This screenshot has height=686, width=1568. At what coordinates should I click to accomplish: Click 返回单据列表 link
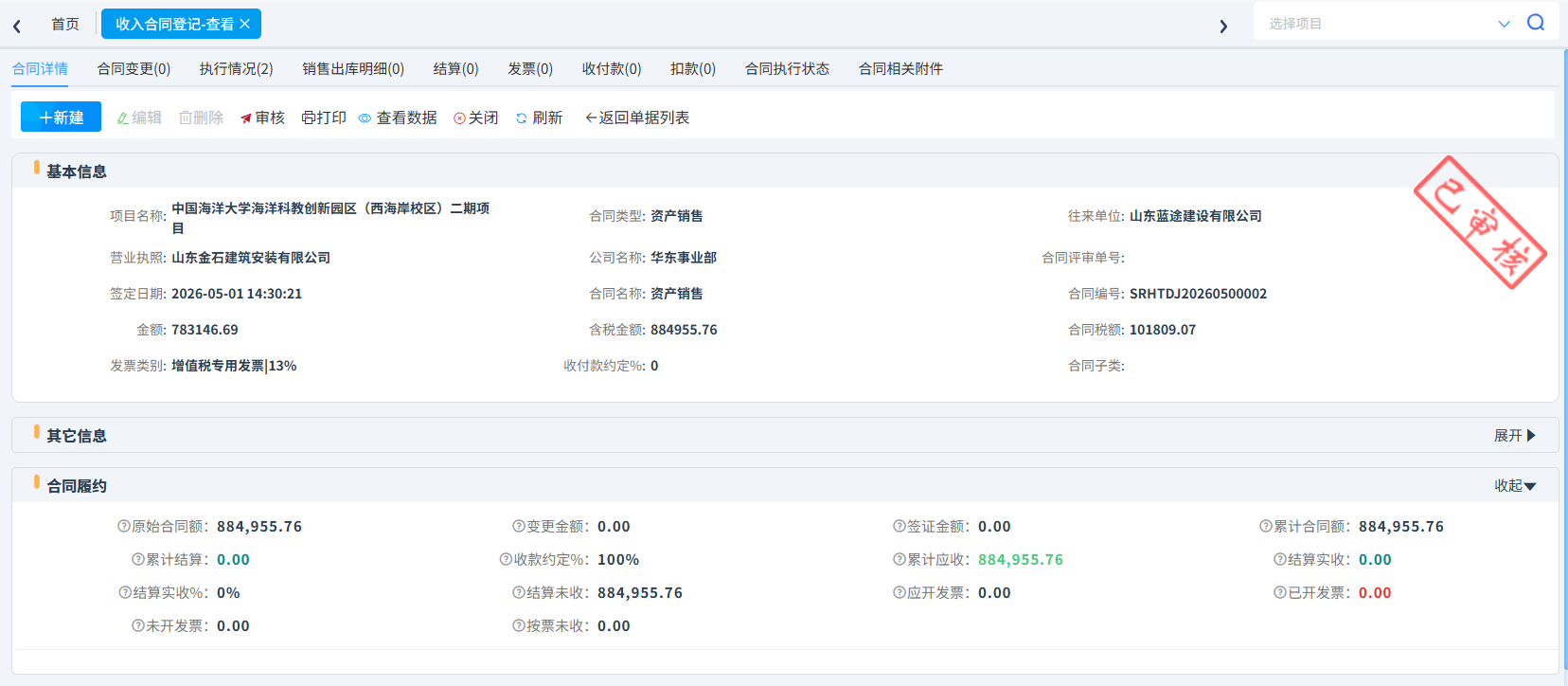637,117
